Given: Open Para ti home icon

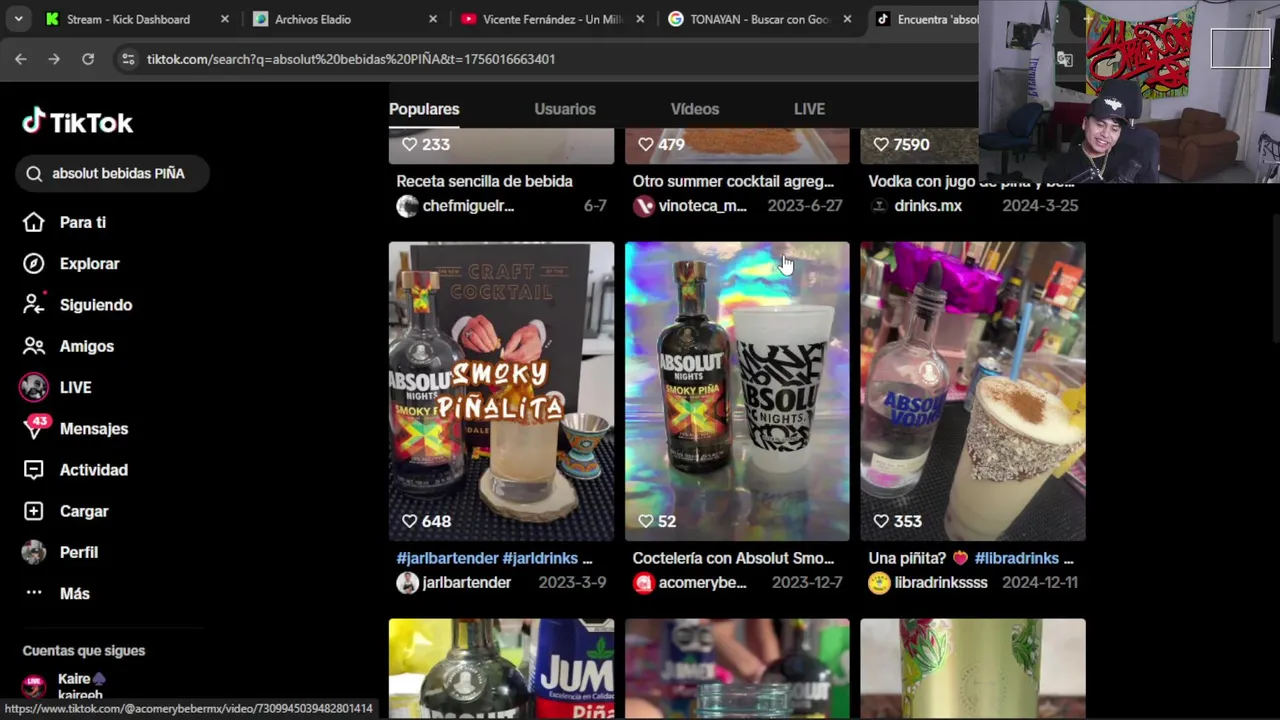Looking at the screenshot, I should [34, 222].
